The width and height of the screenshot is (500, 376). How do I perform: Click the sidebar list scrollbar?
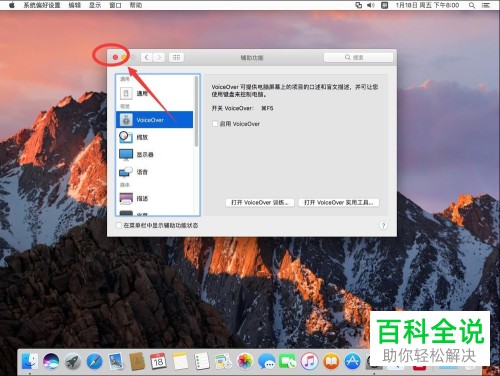tap(196, 111)
